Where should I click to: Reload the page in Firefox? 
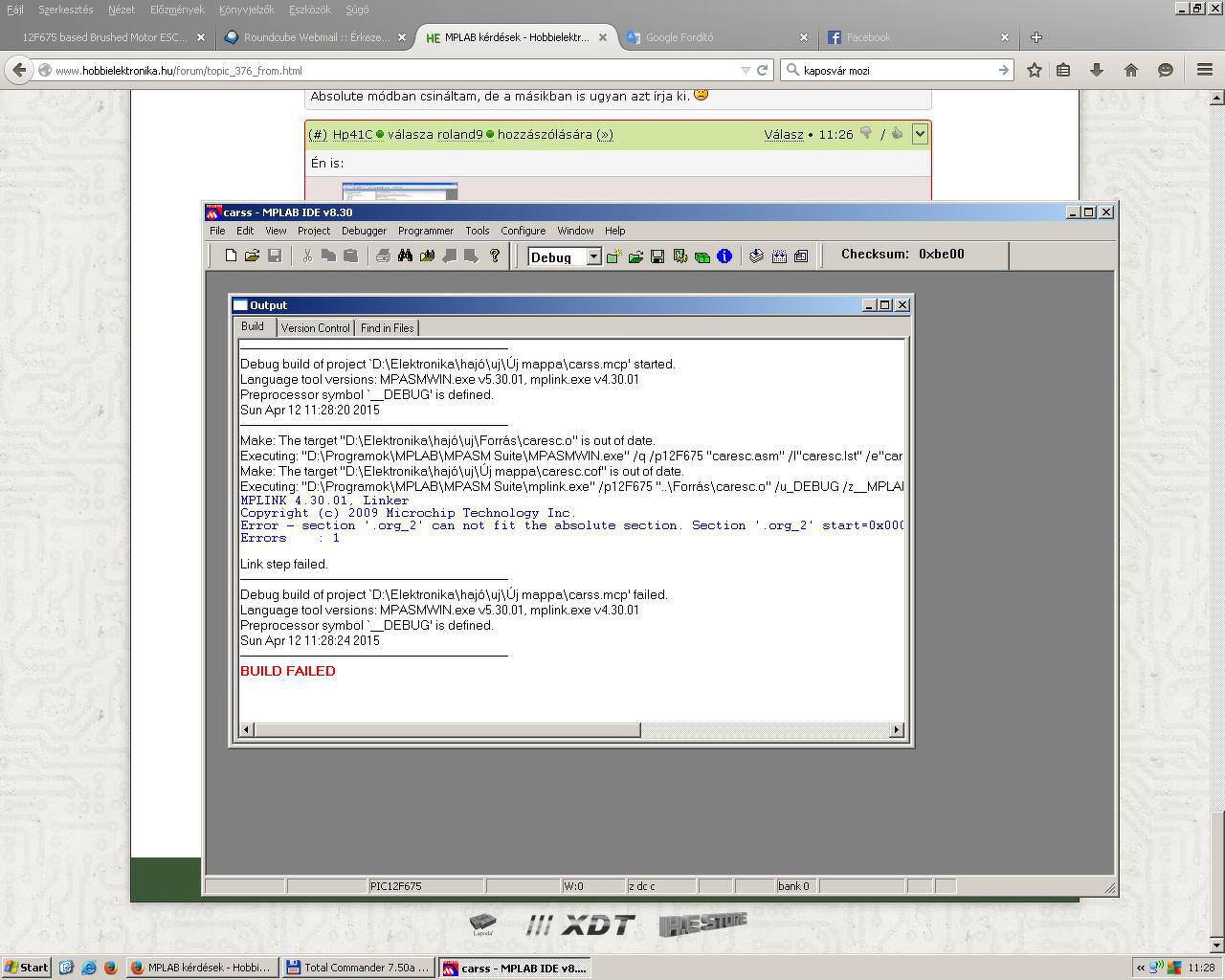(763, 70)
